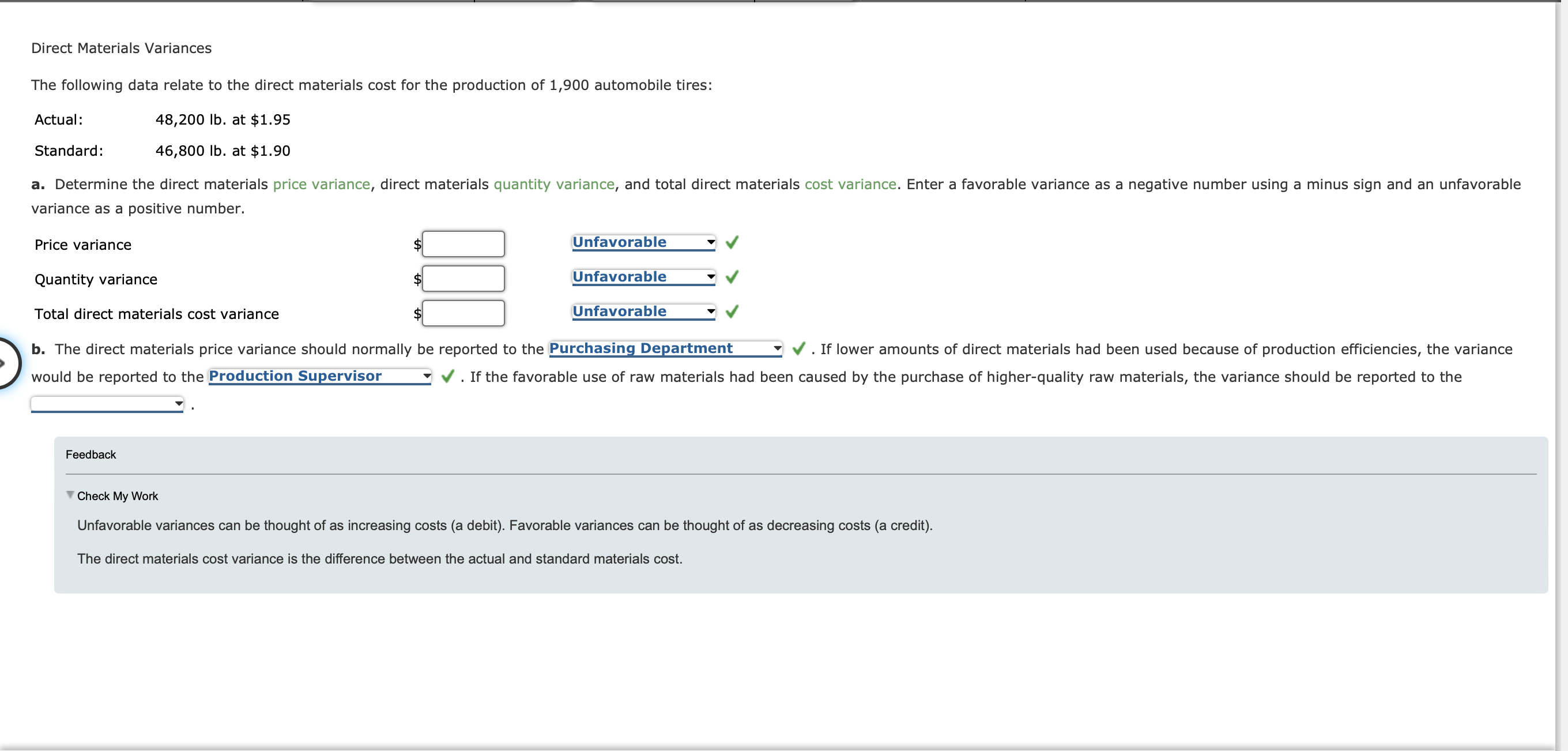
Task: Click the quantity variance glossary link
Action: (x=554, y=185)
